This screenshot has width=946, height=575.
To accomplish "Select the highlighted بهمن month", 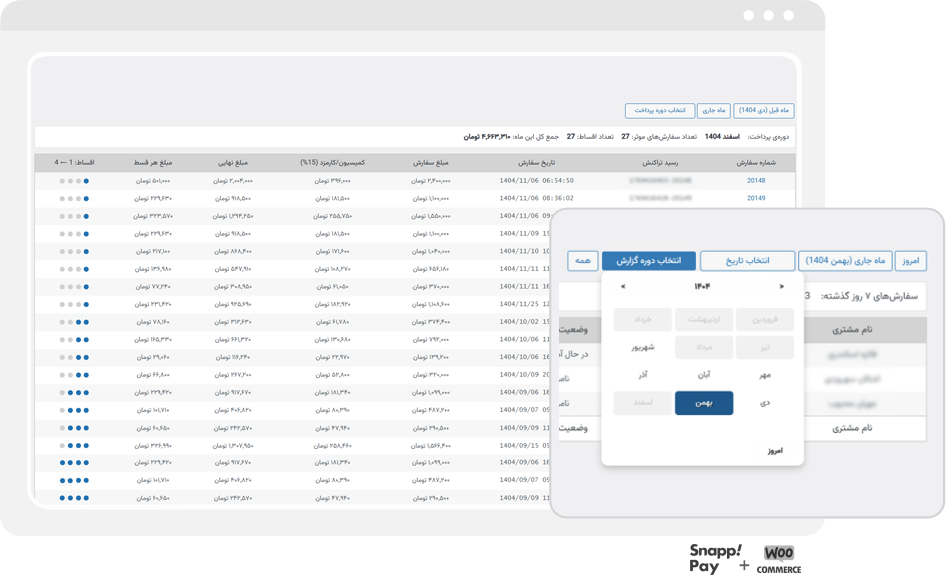I will click(704, 403).
